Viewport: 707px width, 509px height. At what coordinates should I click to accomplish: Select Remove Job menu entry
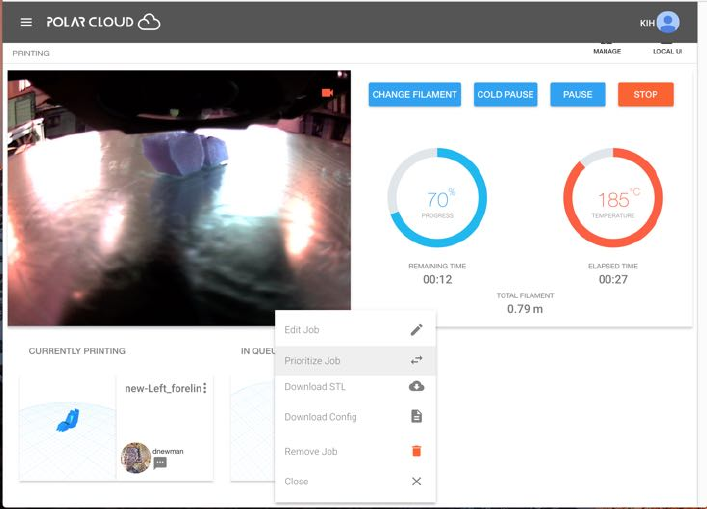(x=355, y=451)
